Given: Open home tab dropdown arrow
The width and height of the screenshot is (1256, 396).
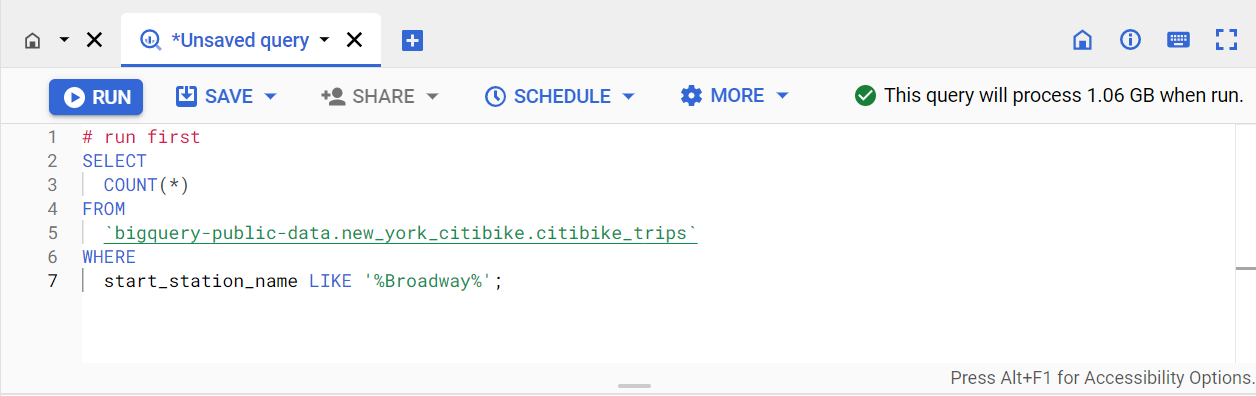Looking at the screenshot, I should point(64,41).
